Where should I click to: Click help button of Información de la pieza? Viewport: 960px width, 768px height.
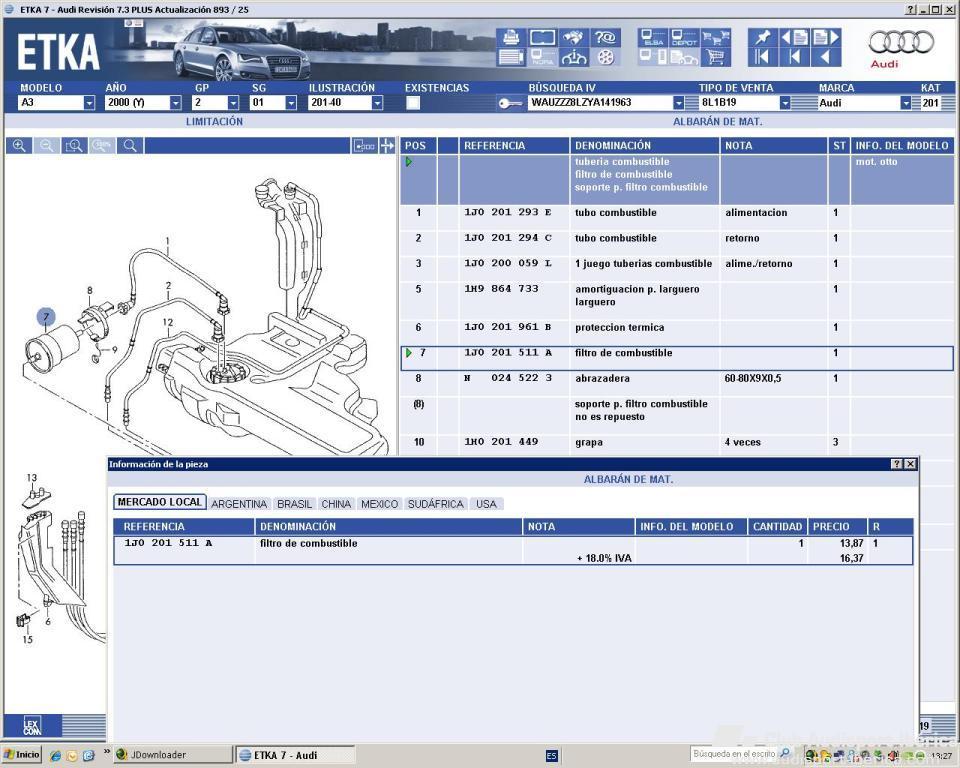click(x=897, y=464)
